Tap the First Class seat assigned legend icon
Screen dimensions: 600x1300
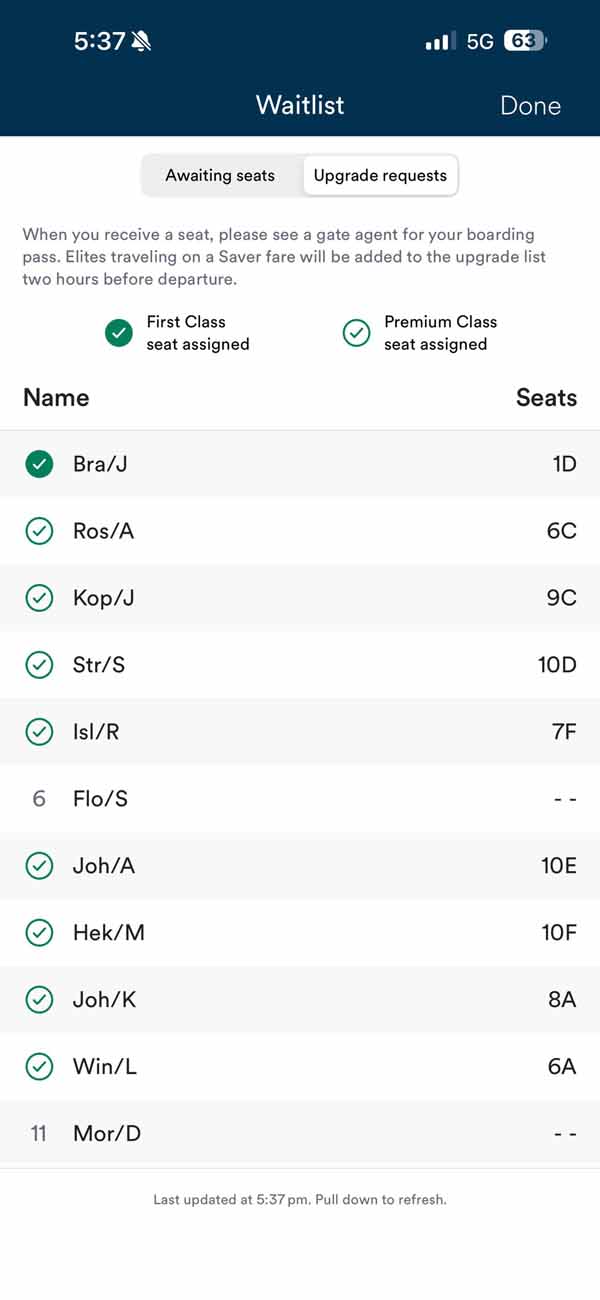coord(119,333)
